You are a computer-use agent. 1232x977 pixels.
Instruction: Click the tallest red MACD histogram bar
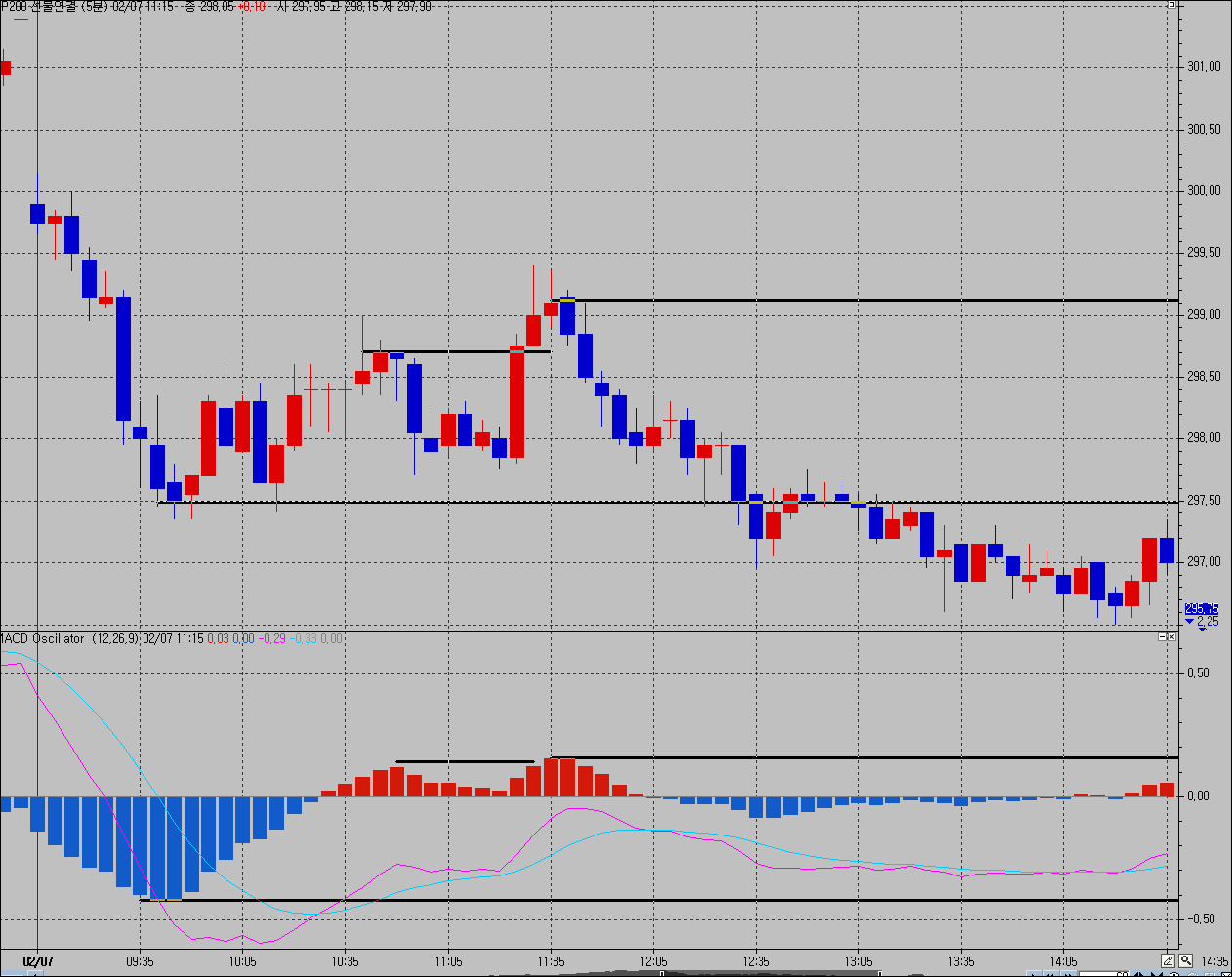pos(552,777)
